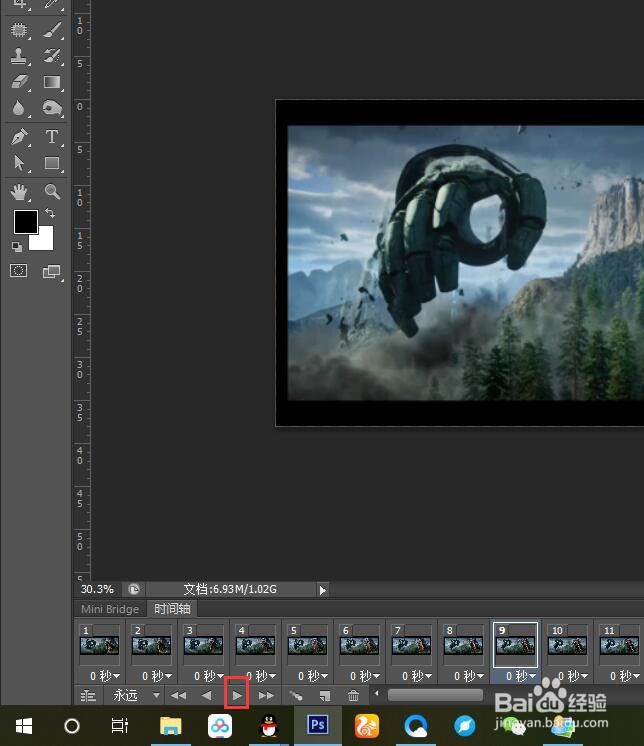Click the timeline scroll-left arrow
This screenshot has height=746, width=644.
coord(376,694)
